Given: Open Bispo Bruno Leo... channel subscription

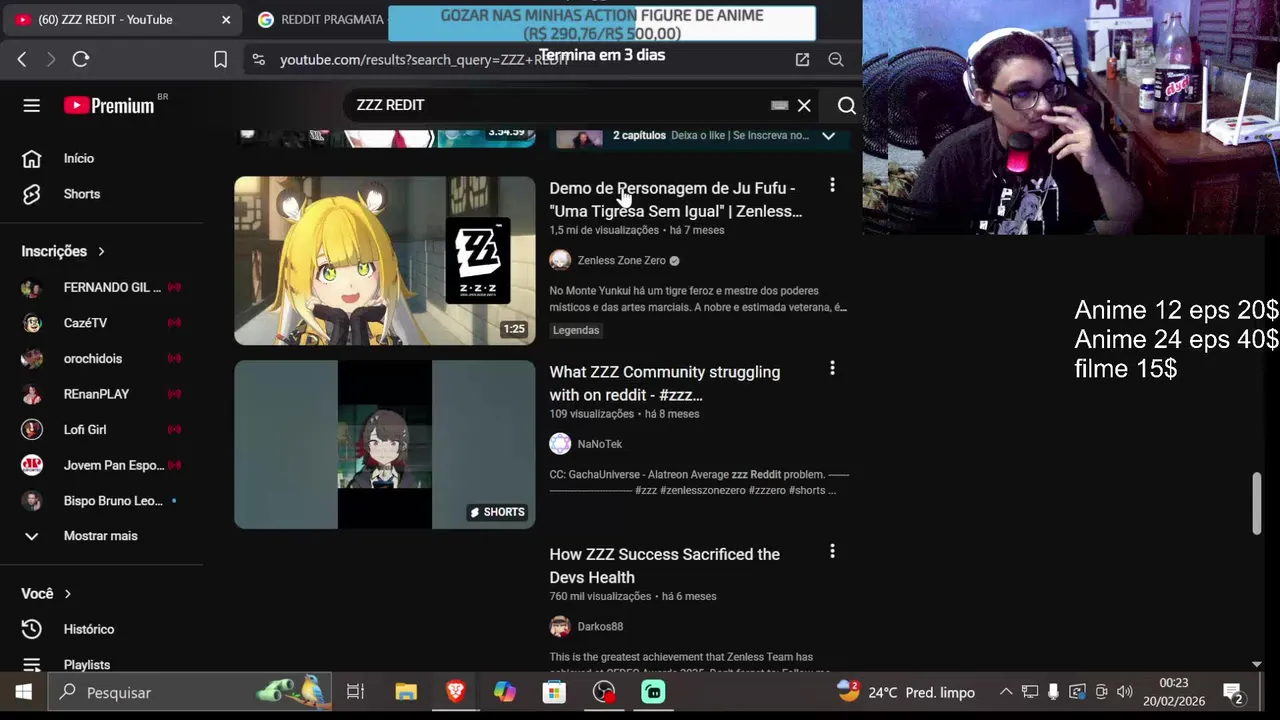Looking at the screenshot, I should click(x=102, y=500).
